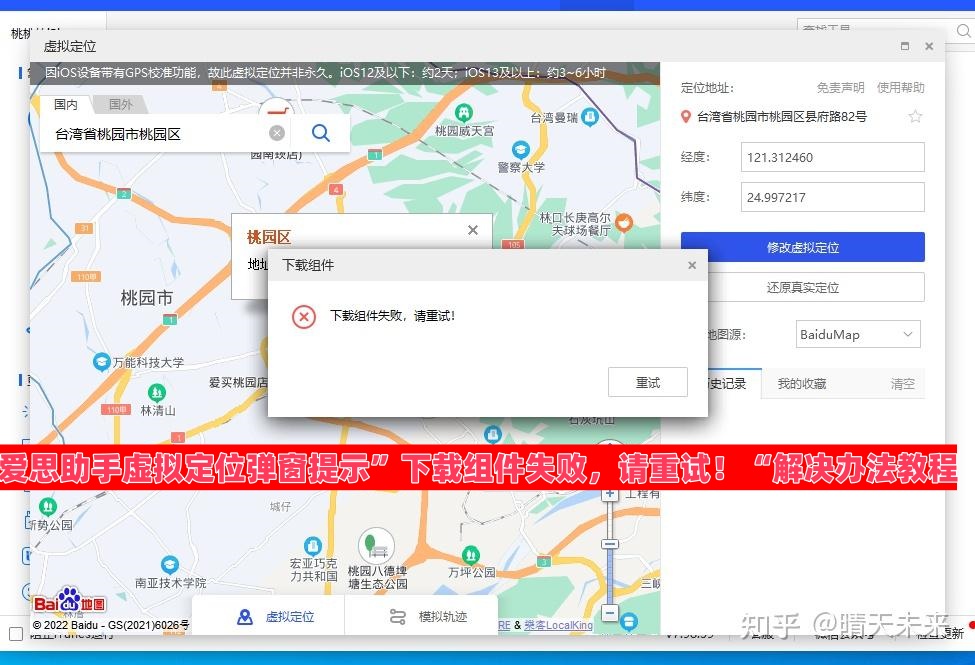The height and width of the screenshot is (665, 975).
Task: Switch to the 国内 tab
Action: click(x=66, y=105)
